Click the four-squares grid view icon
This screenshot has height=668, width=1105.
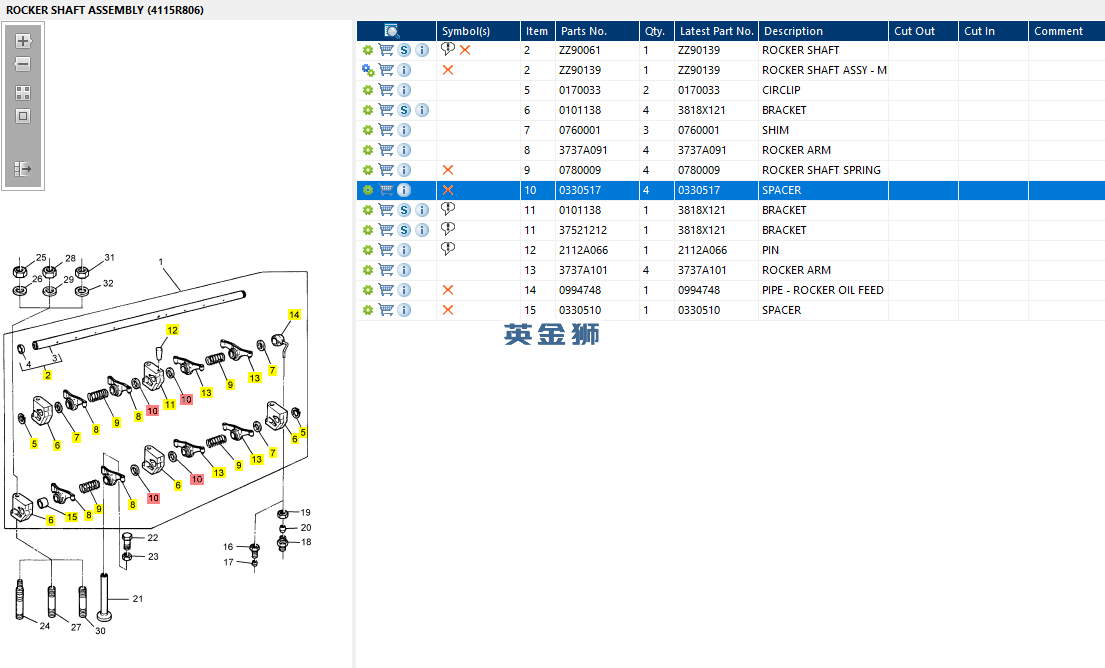click(23, 93)
